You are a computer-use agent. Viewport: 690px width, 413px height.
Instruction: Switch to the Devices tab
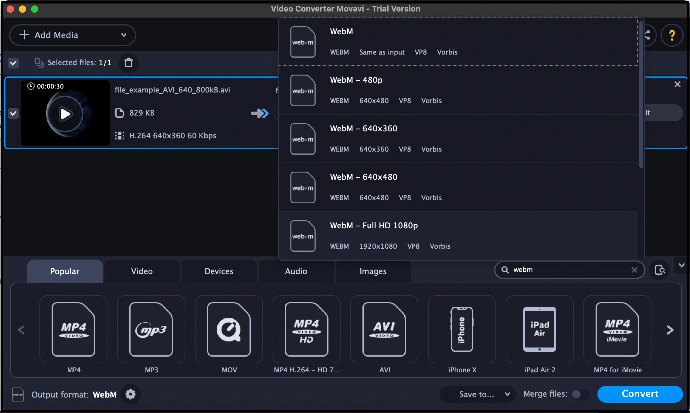[218, 271]
